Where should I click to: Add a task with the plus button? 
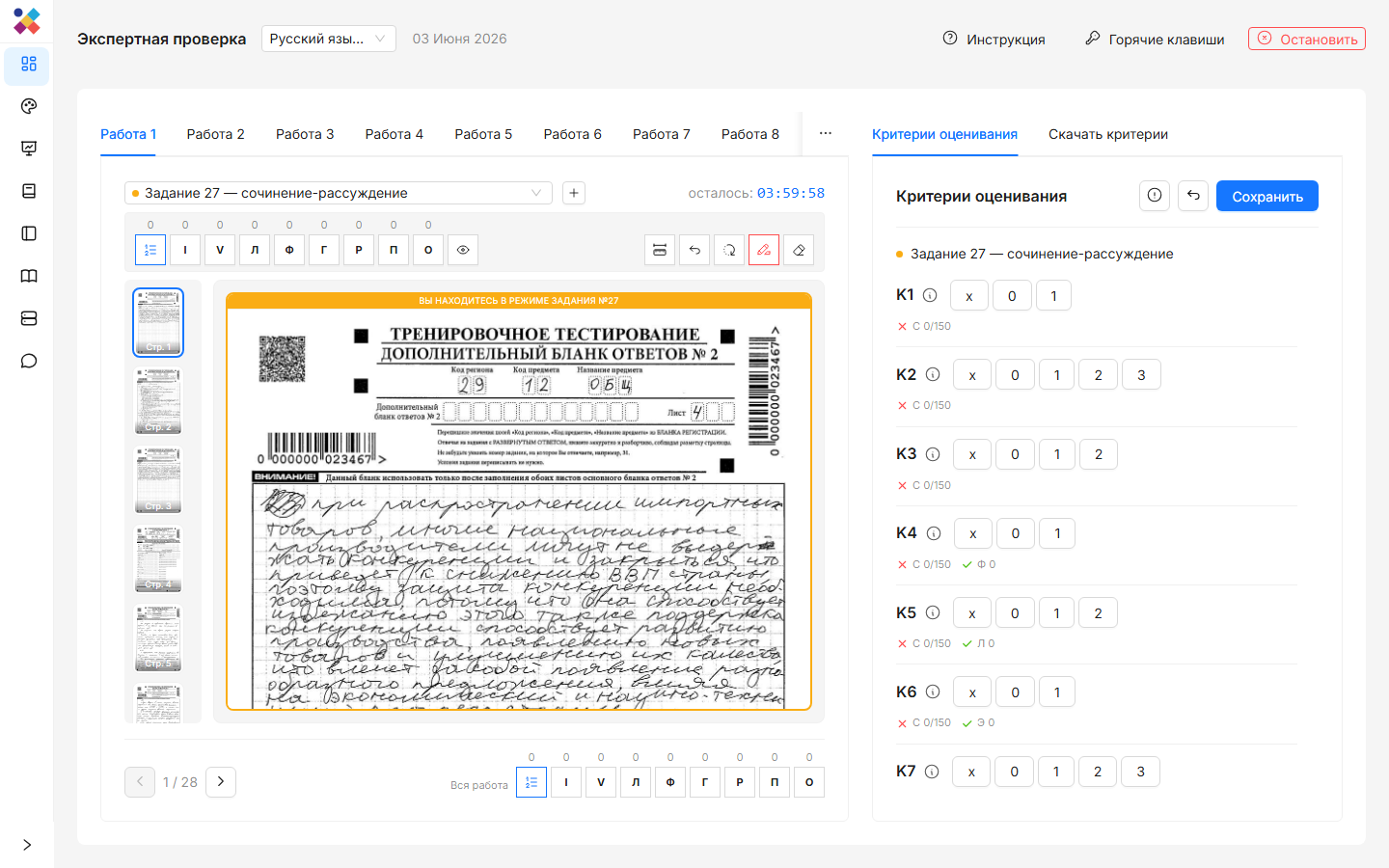tap(574, 193)
